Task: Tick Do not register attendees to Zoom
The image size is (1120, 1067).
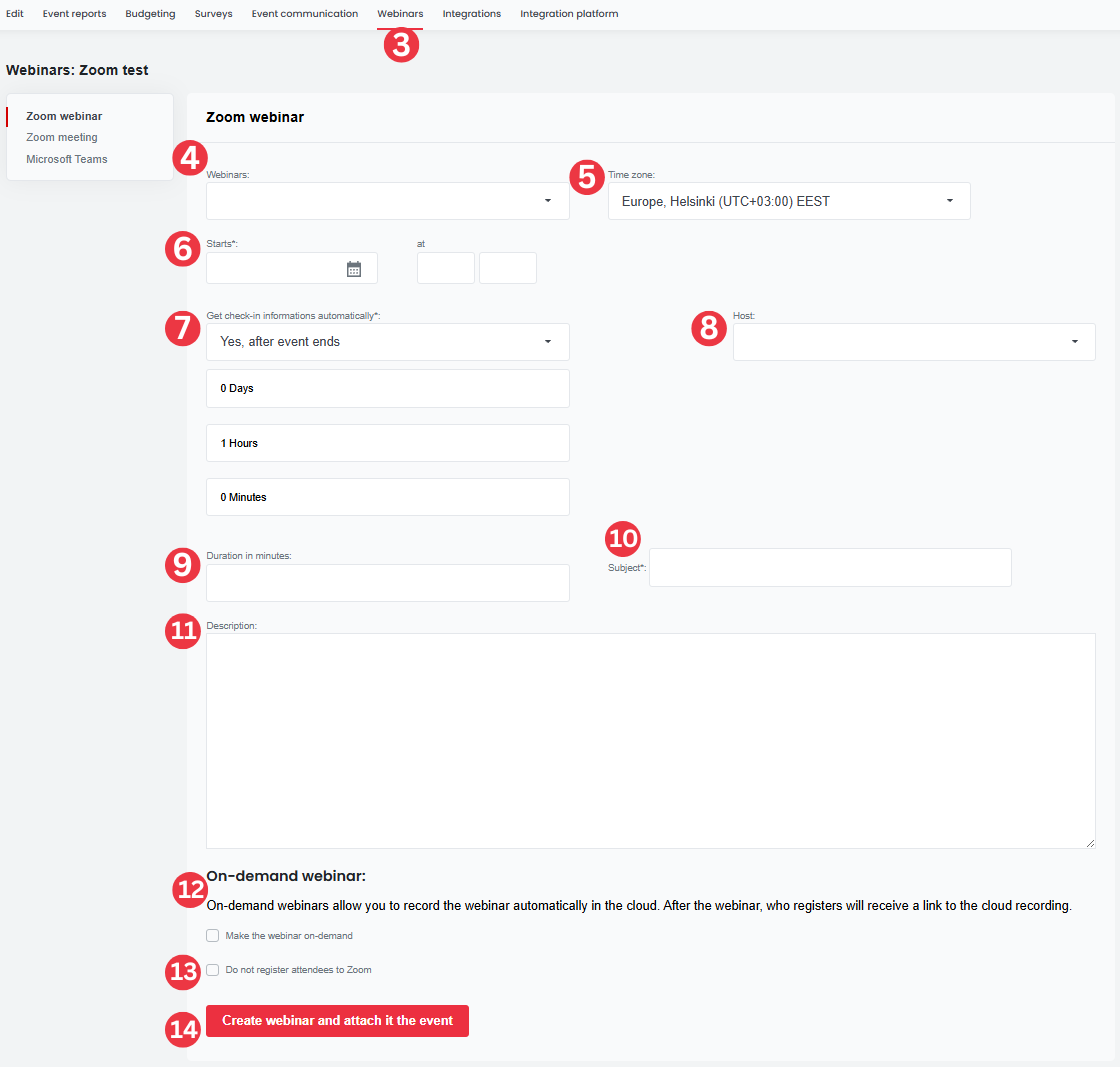Action: point(213,970)
